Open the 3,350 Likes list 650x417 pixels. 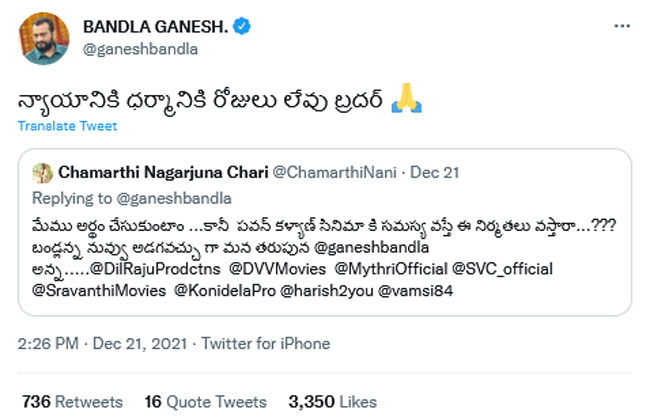pos(331,401)
